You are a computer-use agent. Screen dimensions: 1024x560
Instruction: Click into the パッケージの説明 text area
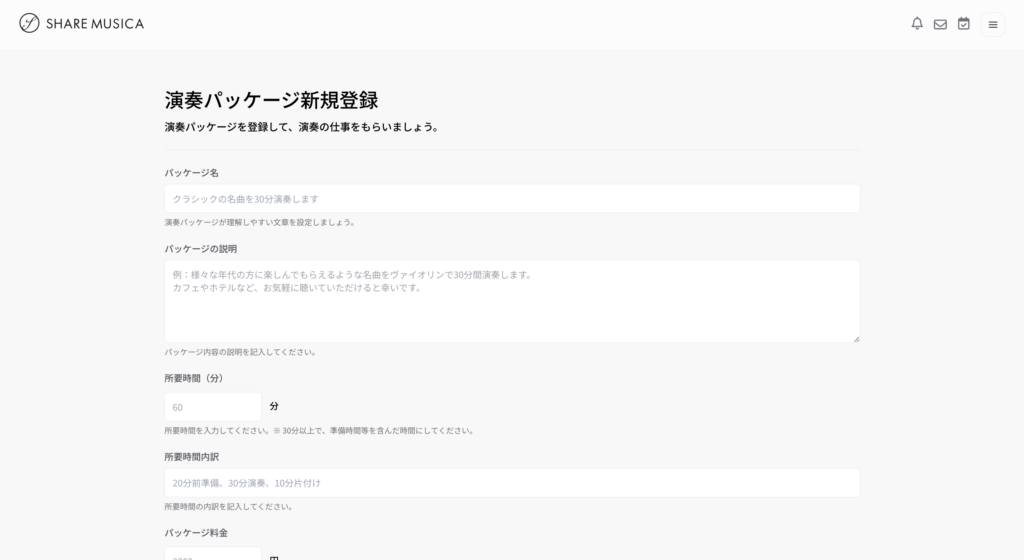[511, 300]
